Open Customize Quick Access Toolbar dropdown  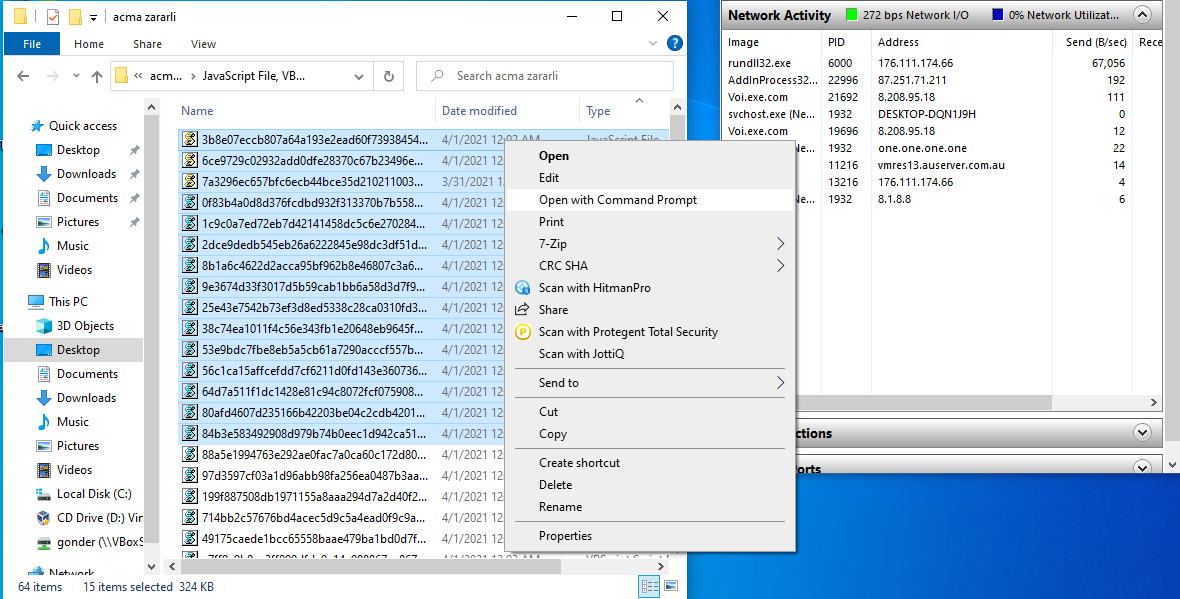93,17
